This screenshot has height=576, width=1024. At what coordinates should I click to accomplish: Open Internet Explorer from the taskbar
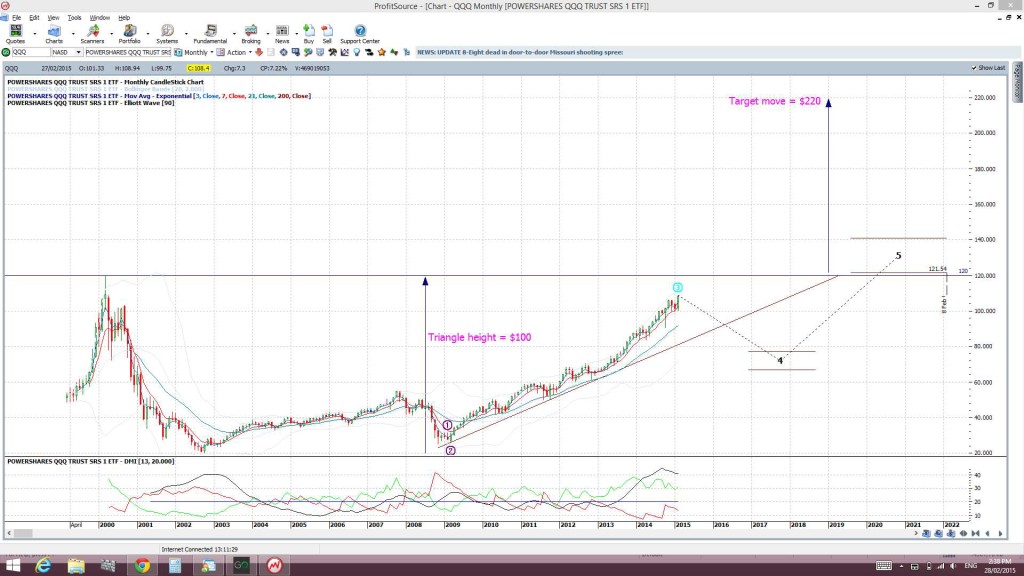click(43, 566)
